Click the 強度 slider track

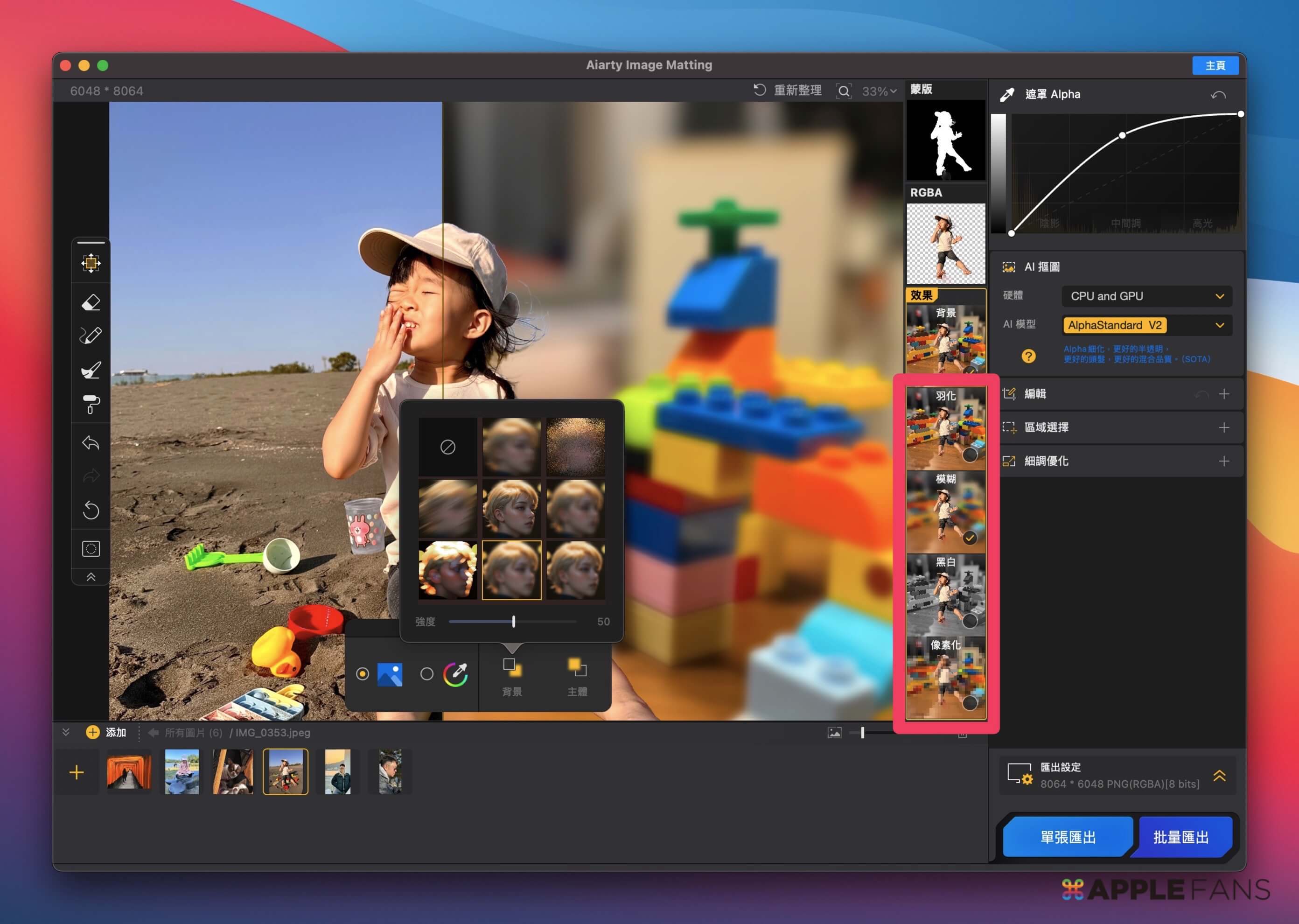point(546,622)
